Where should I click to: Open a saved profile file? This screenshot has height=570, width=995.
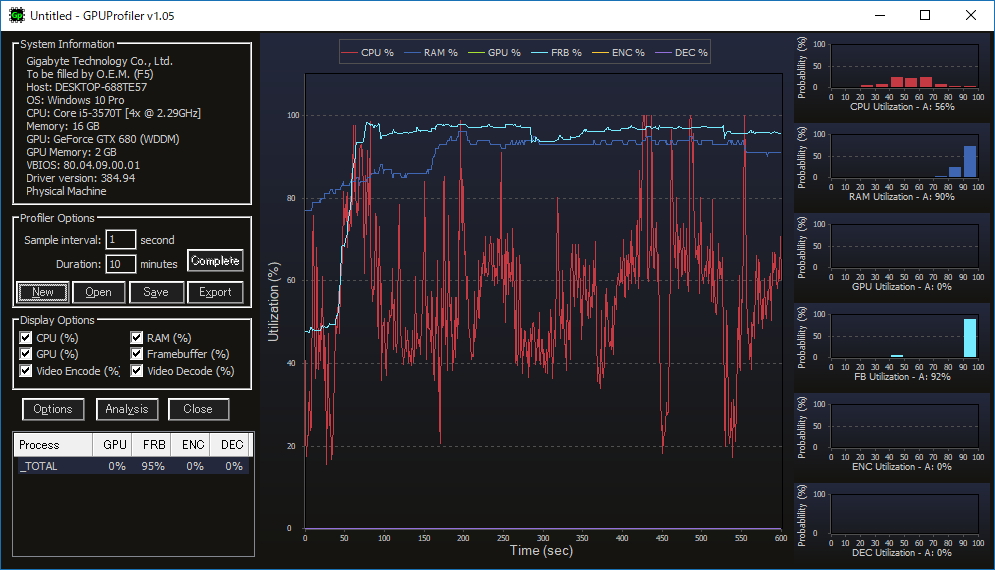98,292
